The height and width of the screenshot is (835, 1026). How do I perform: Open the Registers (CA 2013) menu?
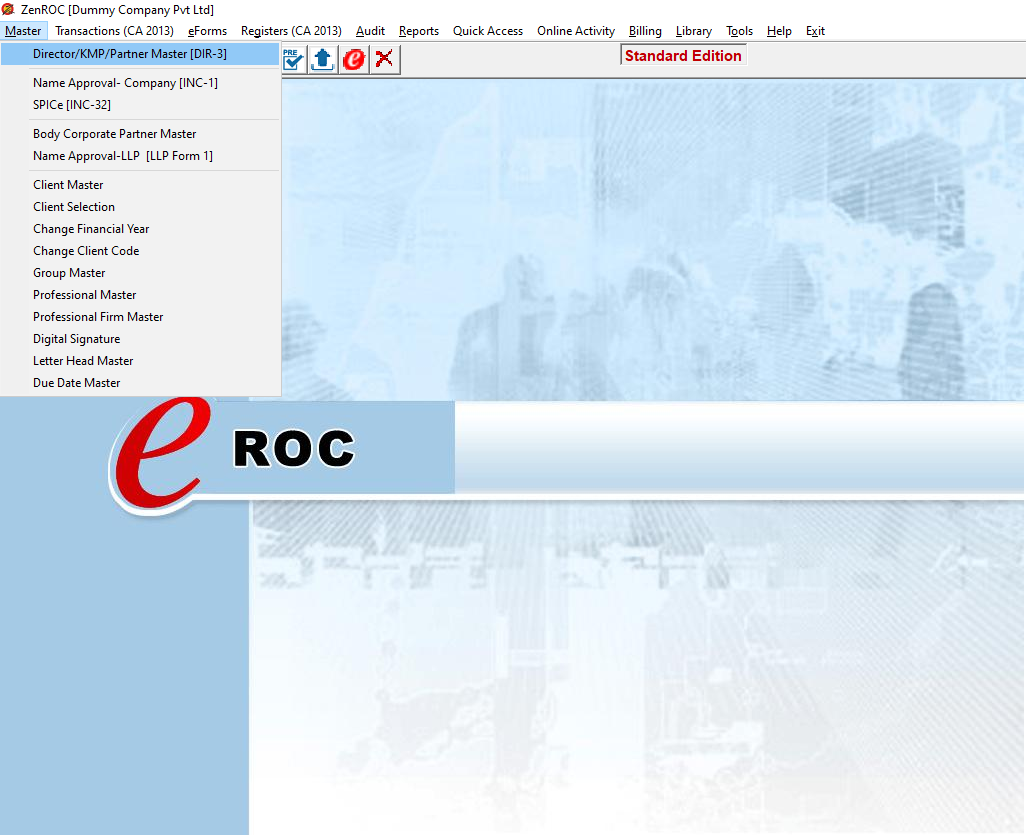point(291,31)
